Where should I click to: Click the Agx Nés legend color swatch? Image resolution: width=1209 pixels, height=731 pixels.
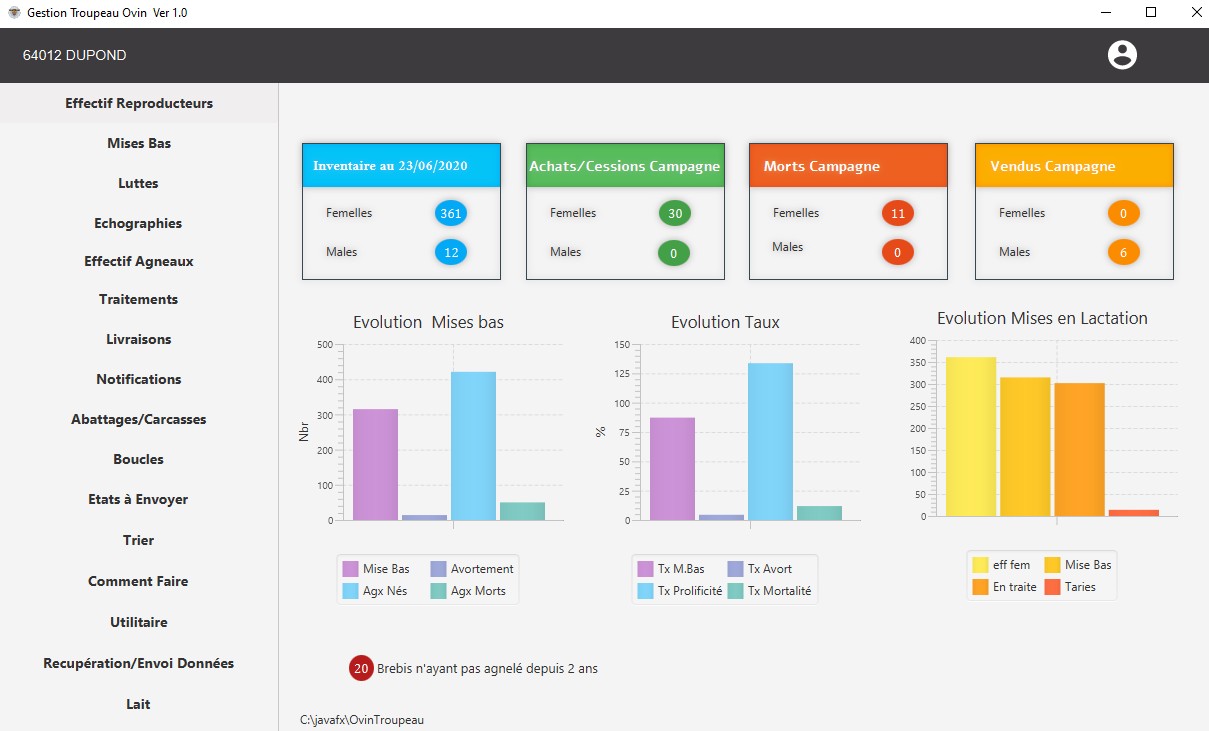pyautogui.click(x=350, y=591)
